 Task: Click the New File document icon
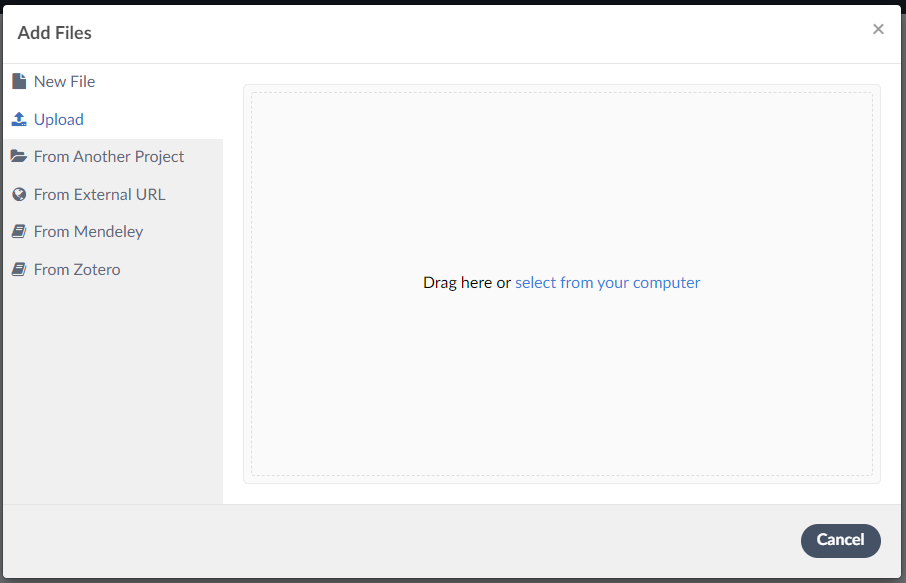click(x=19, y=81)
